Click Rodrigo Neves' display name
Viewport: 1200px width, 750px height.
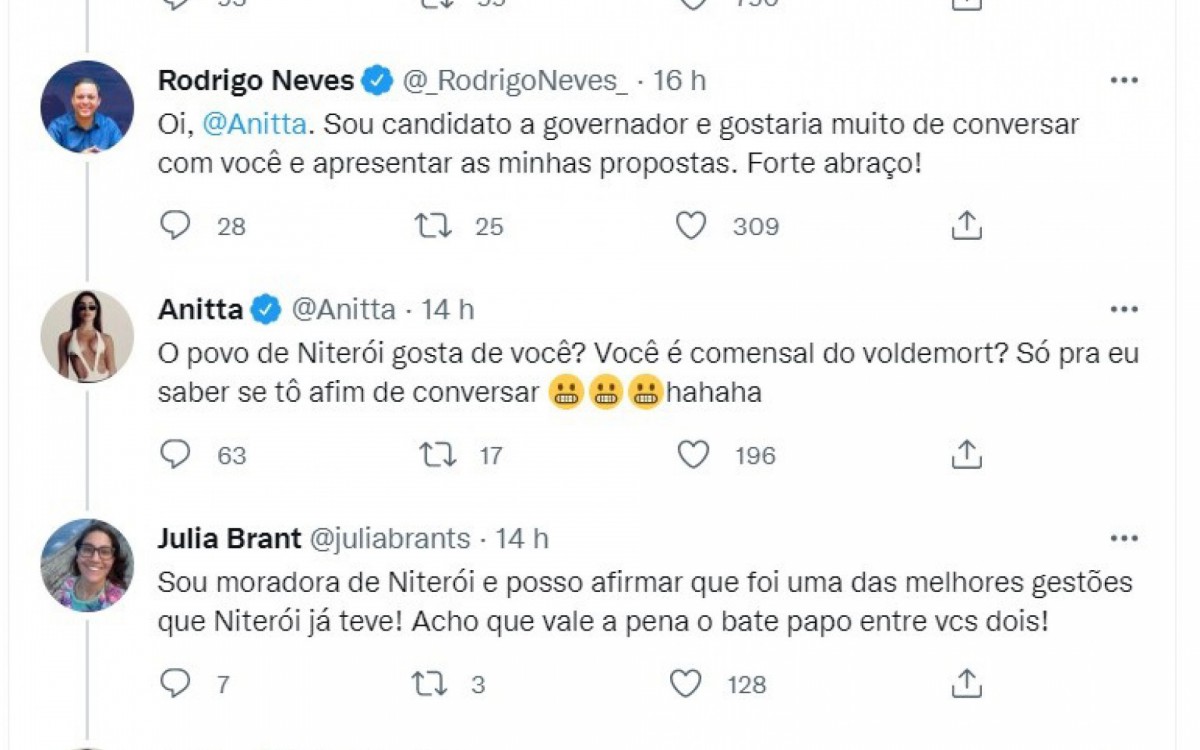[250, 79]
